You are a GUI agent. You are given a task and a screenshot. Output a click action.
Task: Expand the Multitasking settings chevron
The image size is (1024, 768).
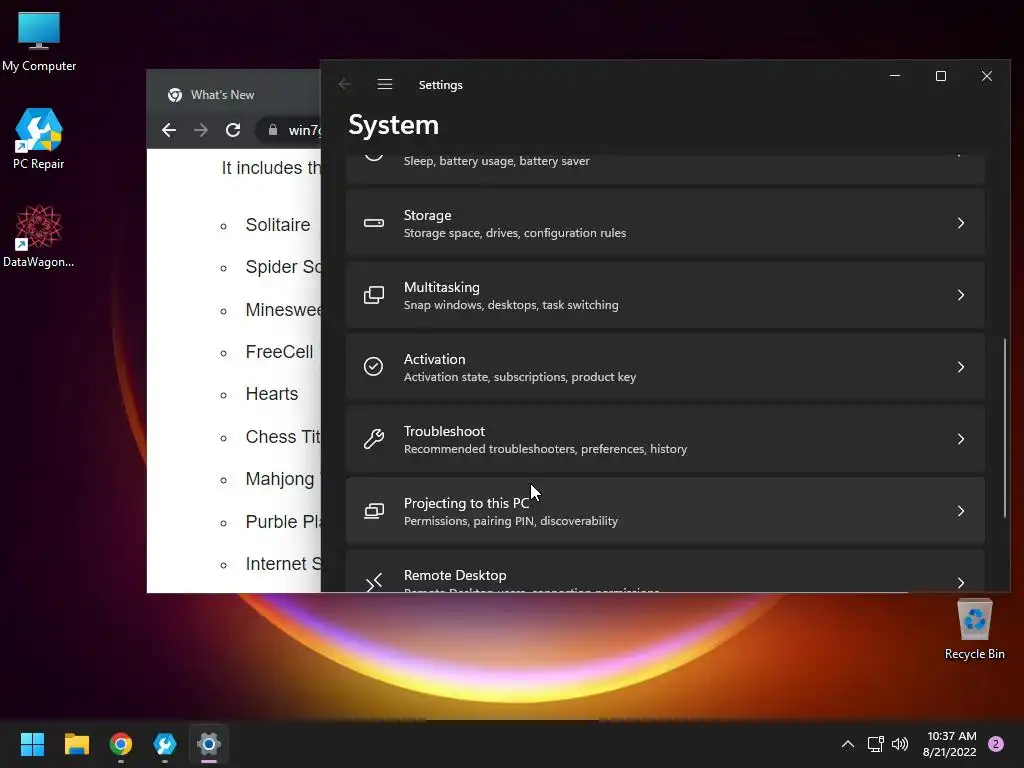click(961, 295)
